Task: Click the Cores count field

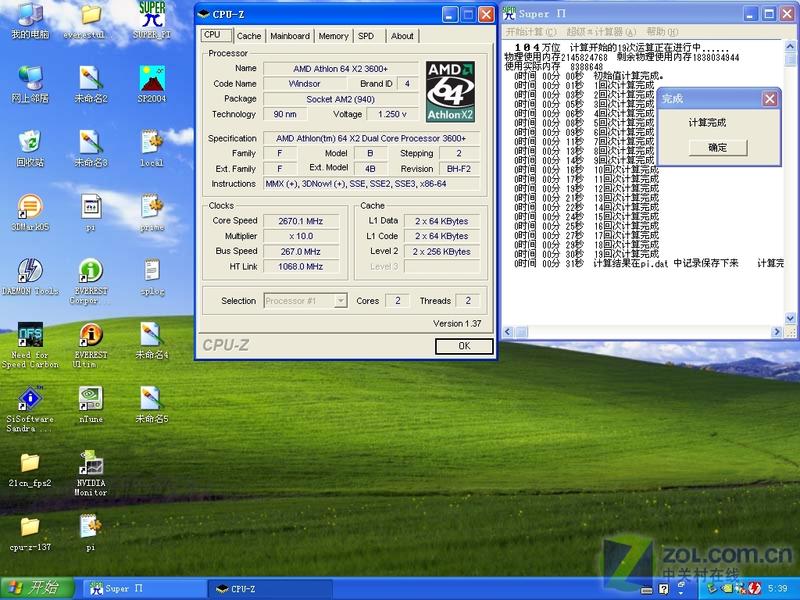Action: tap(397, 301)
